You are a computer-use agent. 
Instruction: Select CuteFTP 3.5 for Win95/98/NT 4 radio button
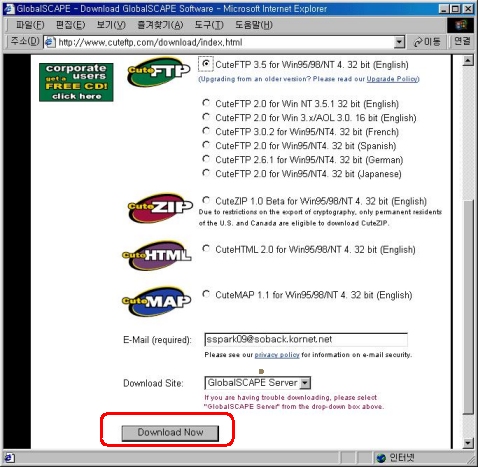(x=206, y=64)
